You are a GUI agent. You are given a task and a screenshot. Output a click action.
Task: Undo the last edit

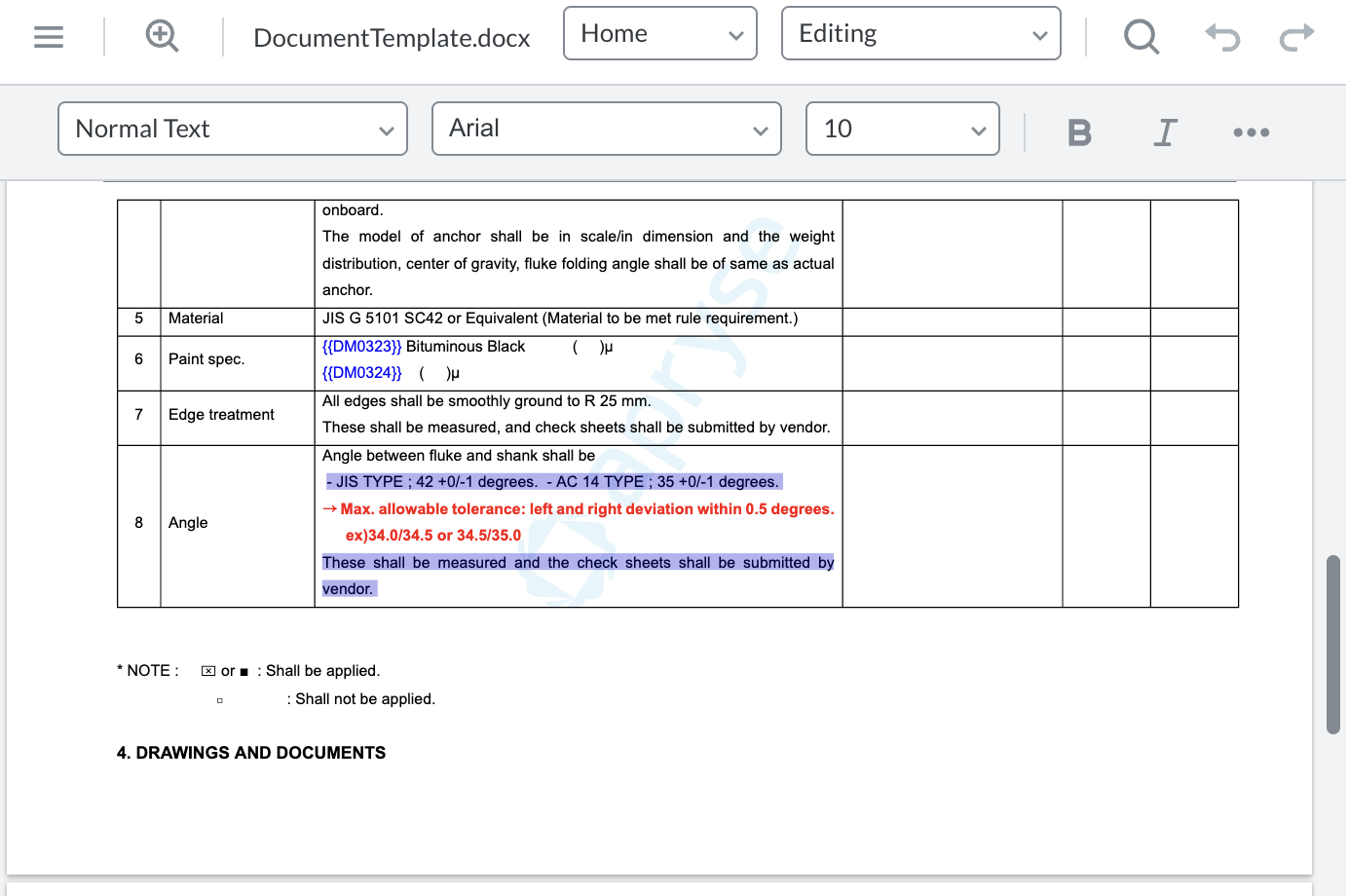tap(1222, 37)
